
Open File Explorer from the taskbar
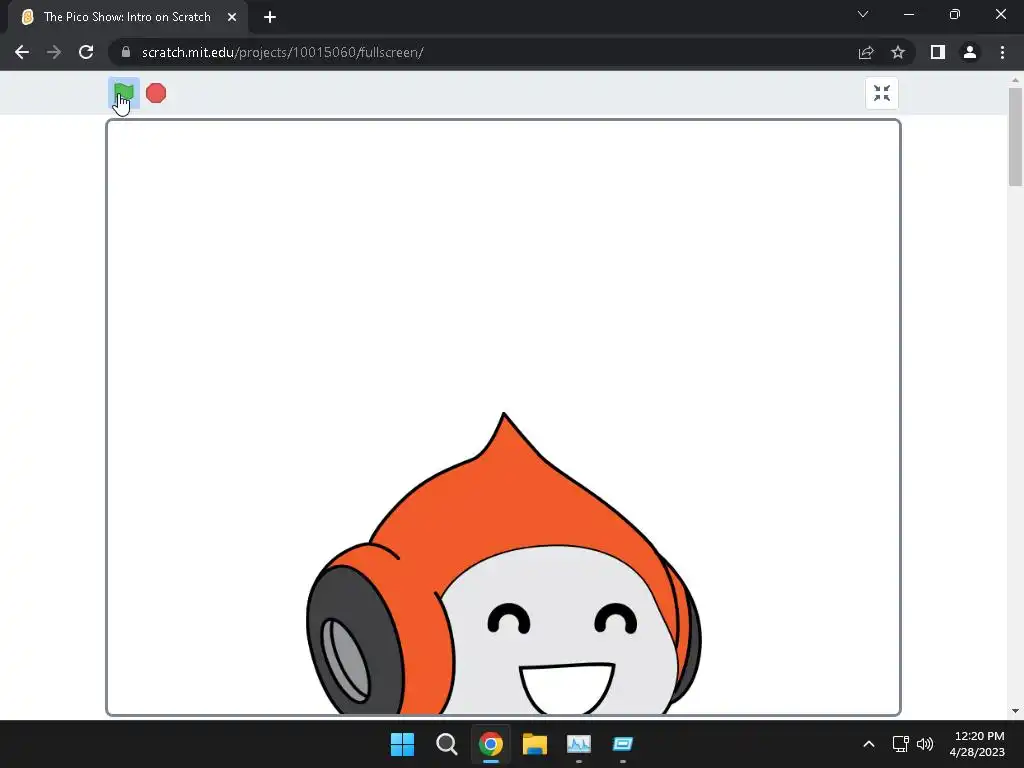(535, 744)
